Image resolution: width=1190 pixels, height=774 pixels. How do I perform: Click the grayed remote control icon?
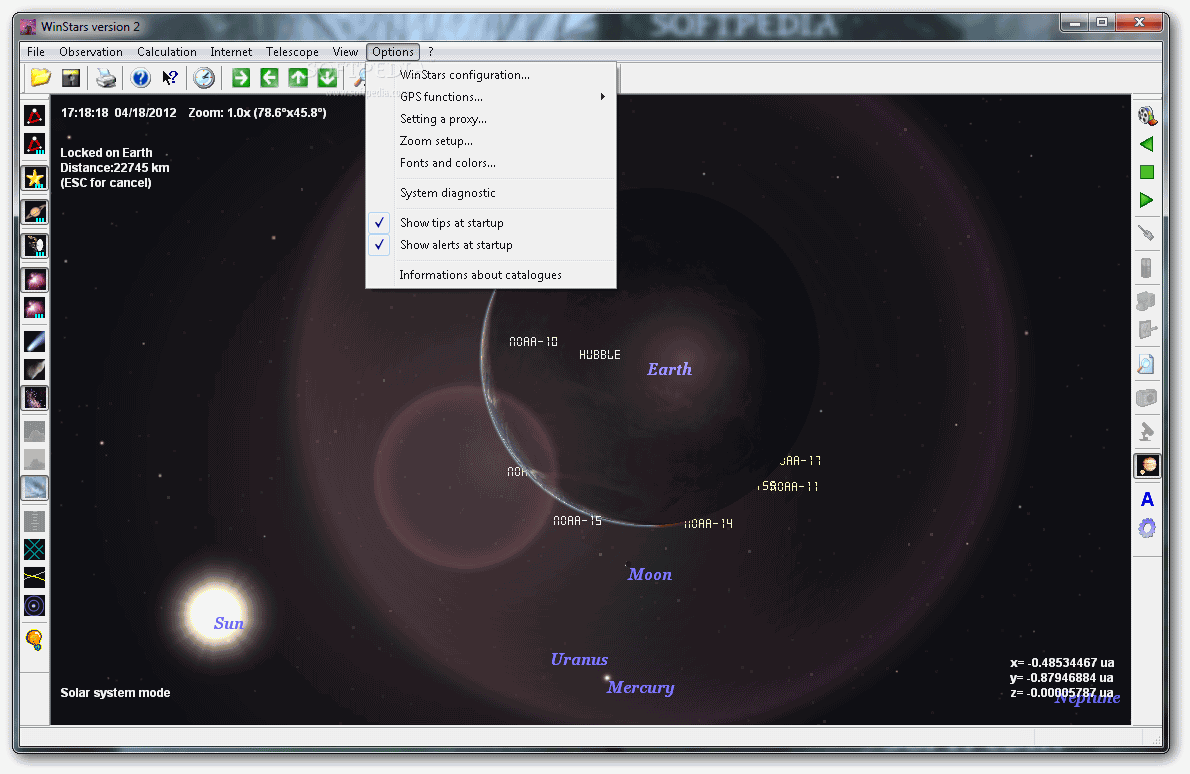tap(1147, 267)
